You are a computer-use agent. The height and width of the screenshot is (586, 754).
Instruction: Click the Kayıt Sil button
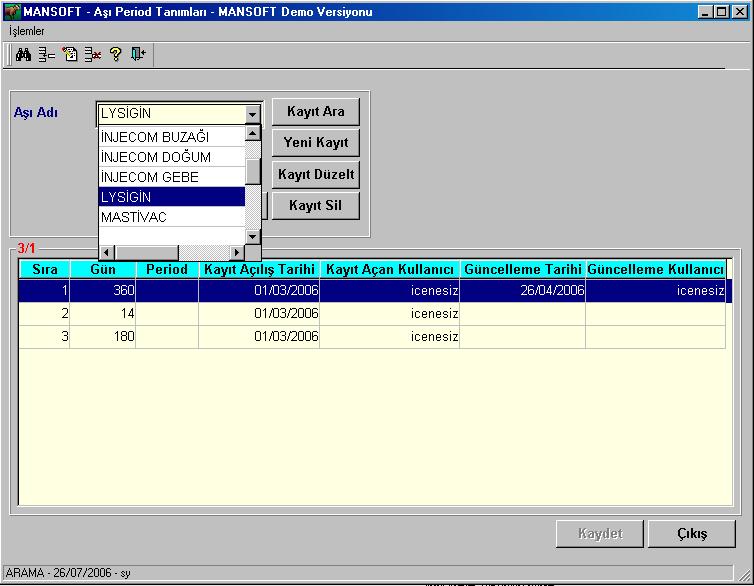click(316, 206)
